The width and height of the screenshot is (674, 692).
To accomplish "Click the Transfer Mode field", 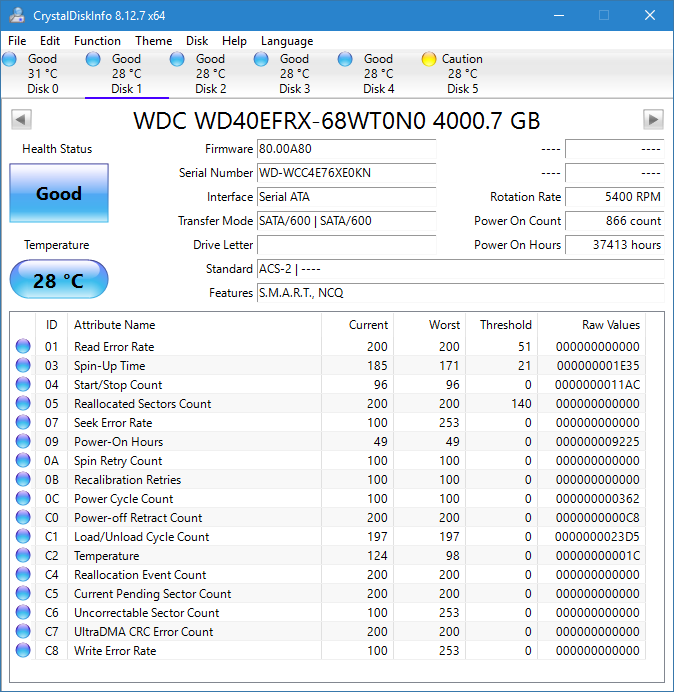I will click(346, 221).
